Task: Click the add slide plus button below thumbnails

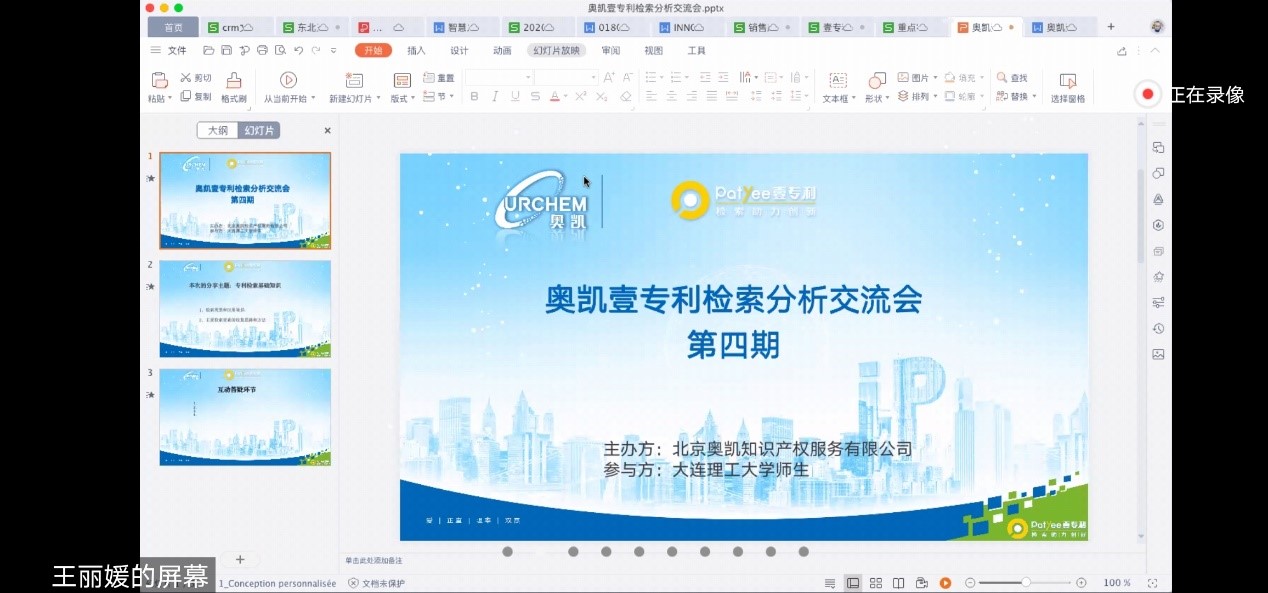Action: point(240,559)
